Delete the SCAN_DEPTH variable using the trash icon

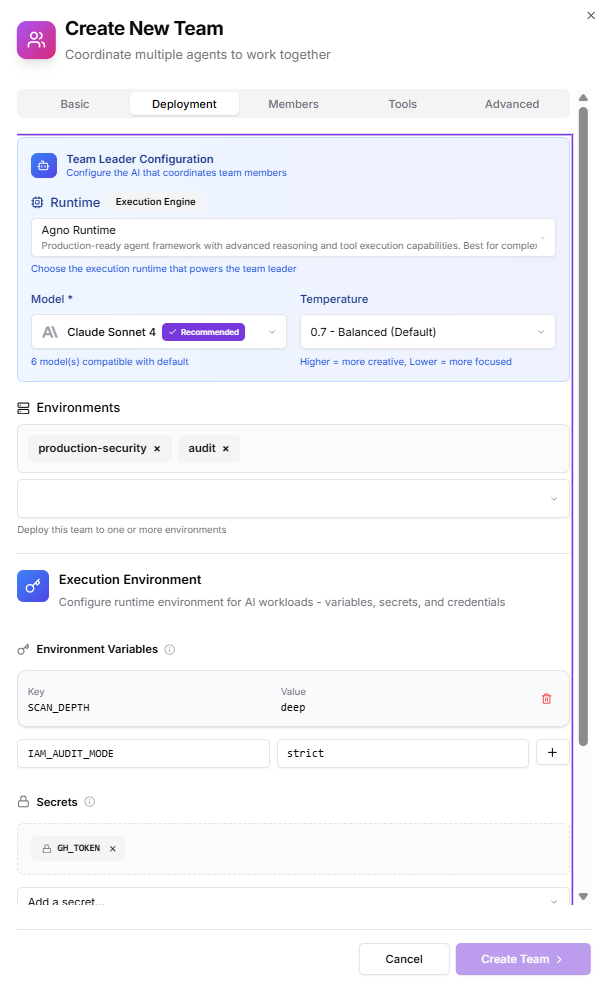[x=547, y=698]
